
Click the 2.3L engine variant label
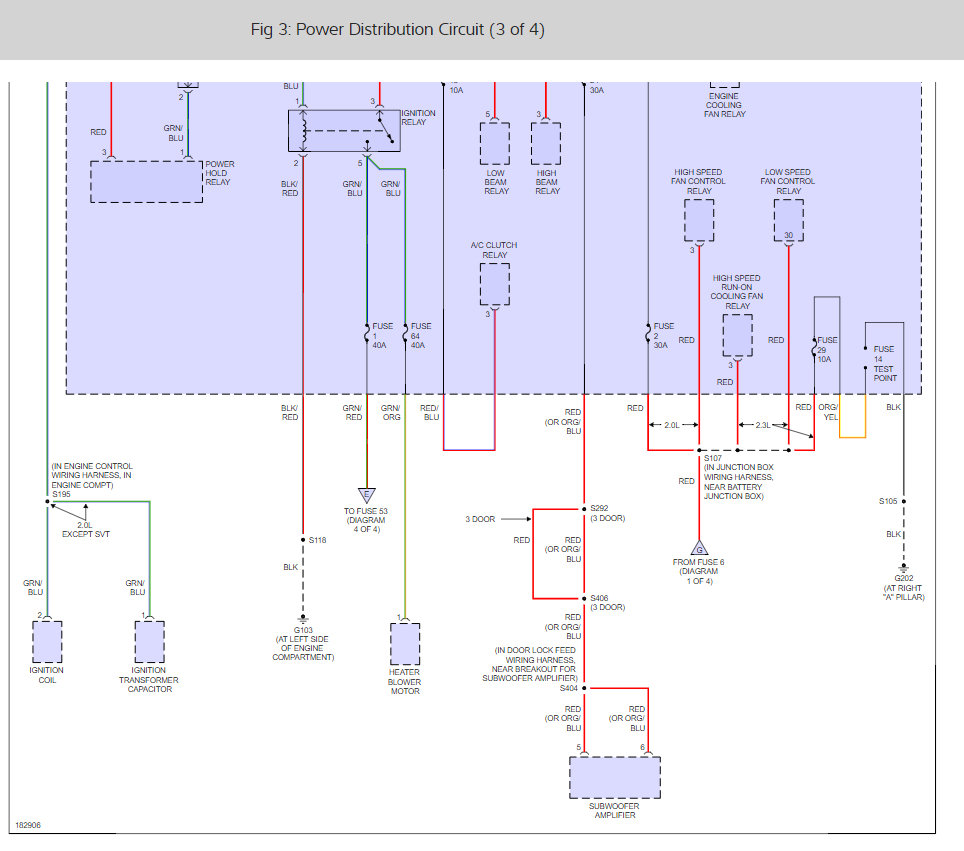click(x=763, y=425)
